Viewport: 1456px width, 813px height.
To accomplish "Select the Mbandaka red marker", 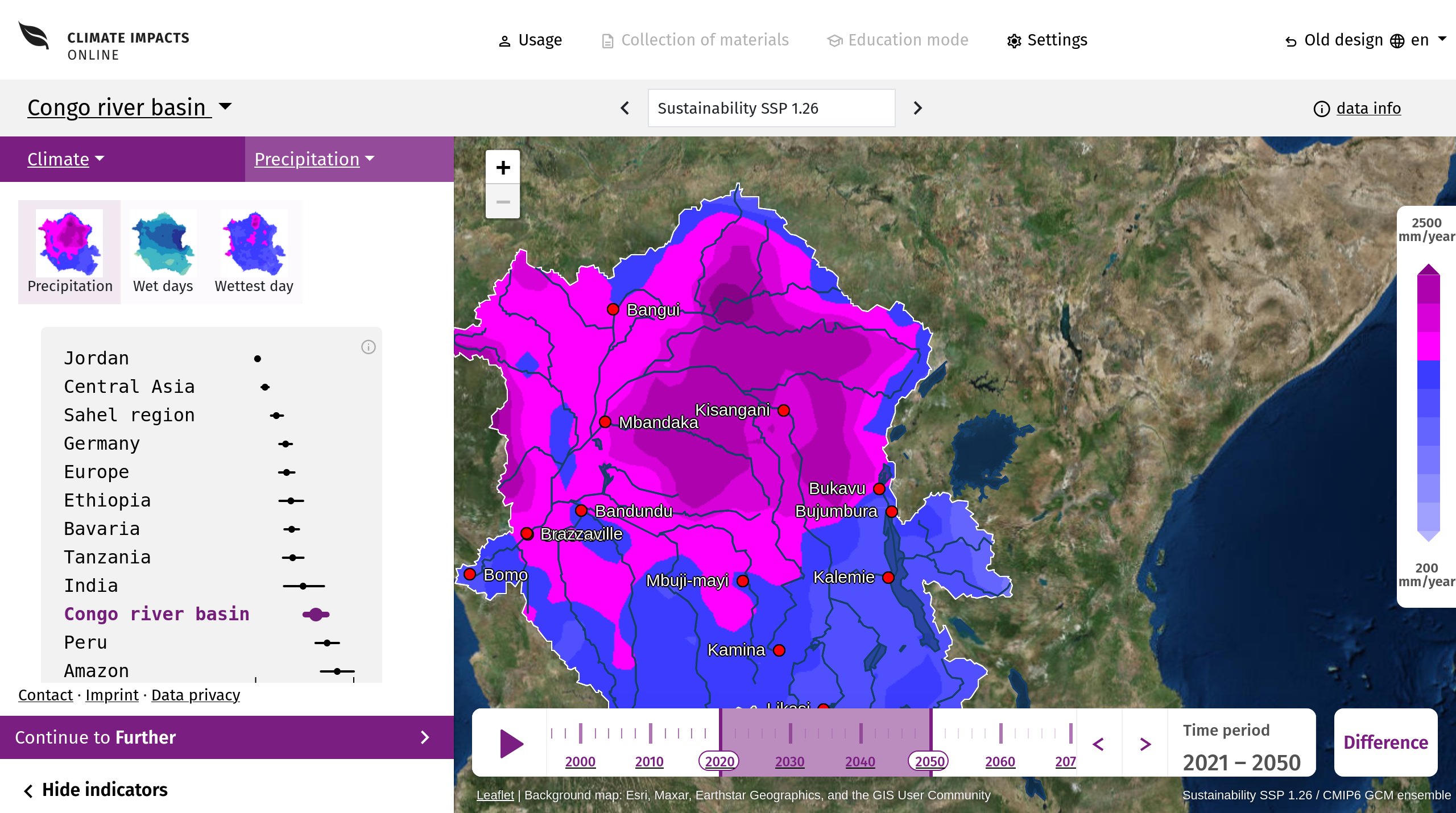I will pos(605,422).
